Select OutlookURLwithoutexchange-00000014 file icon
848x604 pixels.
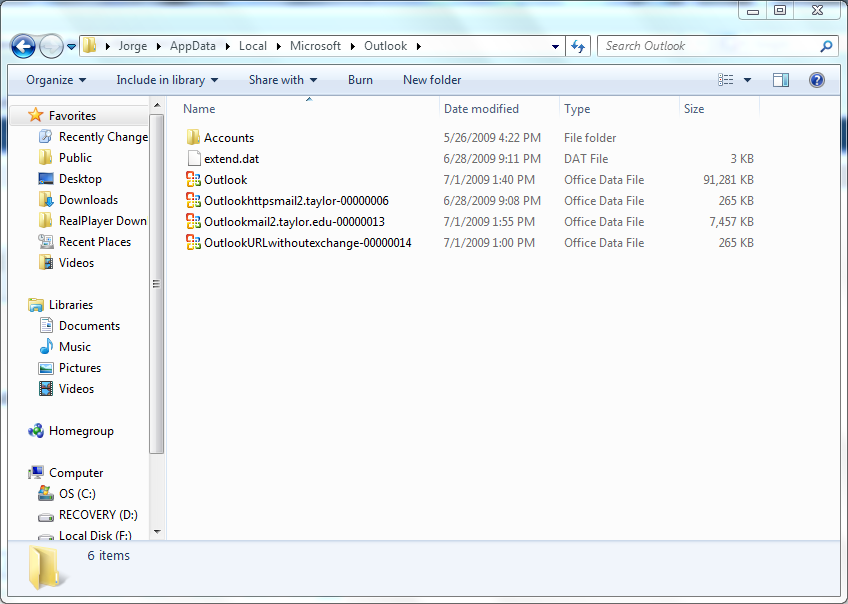click(x=194, y=243)
